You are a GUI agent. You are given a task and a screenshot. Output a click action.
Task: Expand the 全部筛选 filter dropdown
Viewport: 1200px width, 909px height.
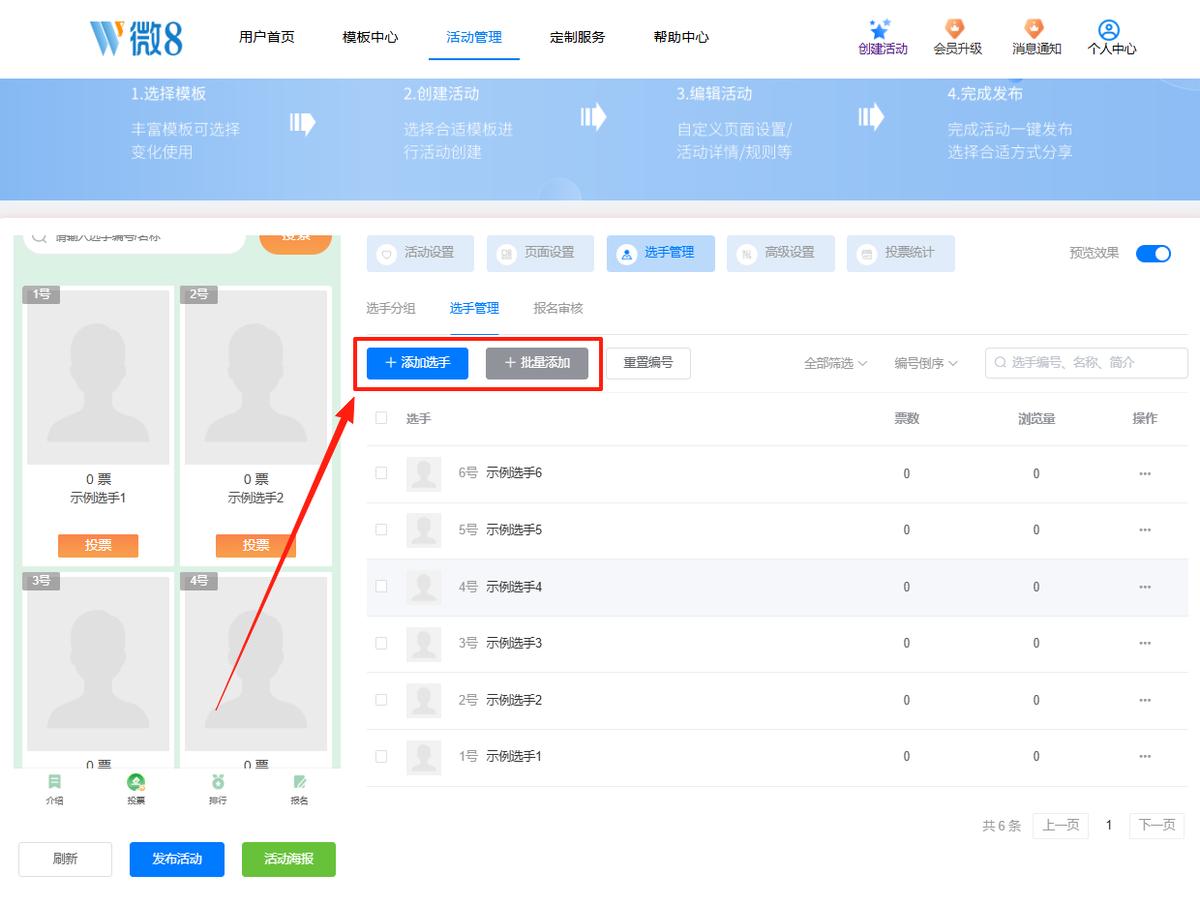coord(836,363)
